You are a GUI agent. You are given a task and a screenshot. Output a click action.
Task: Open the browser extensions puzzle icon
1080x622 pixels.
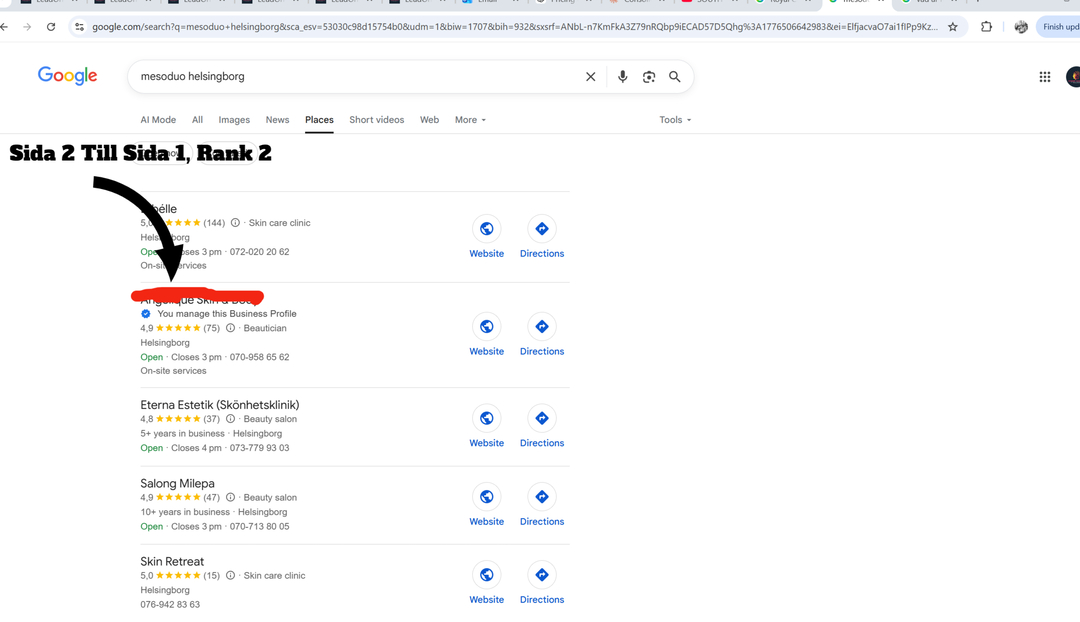[x=986, y=27]
